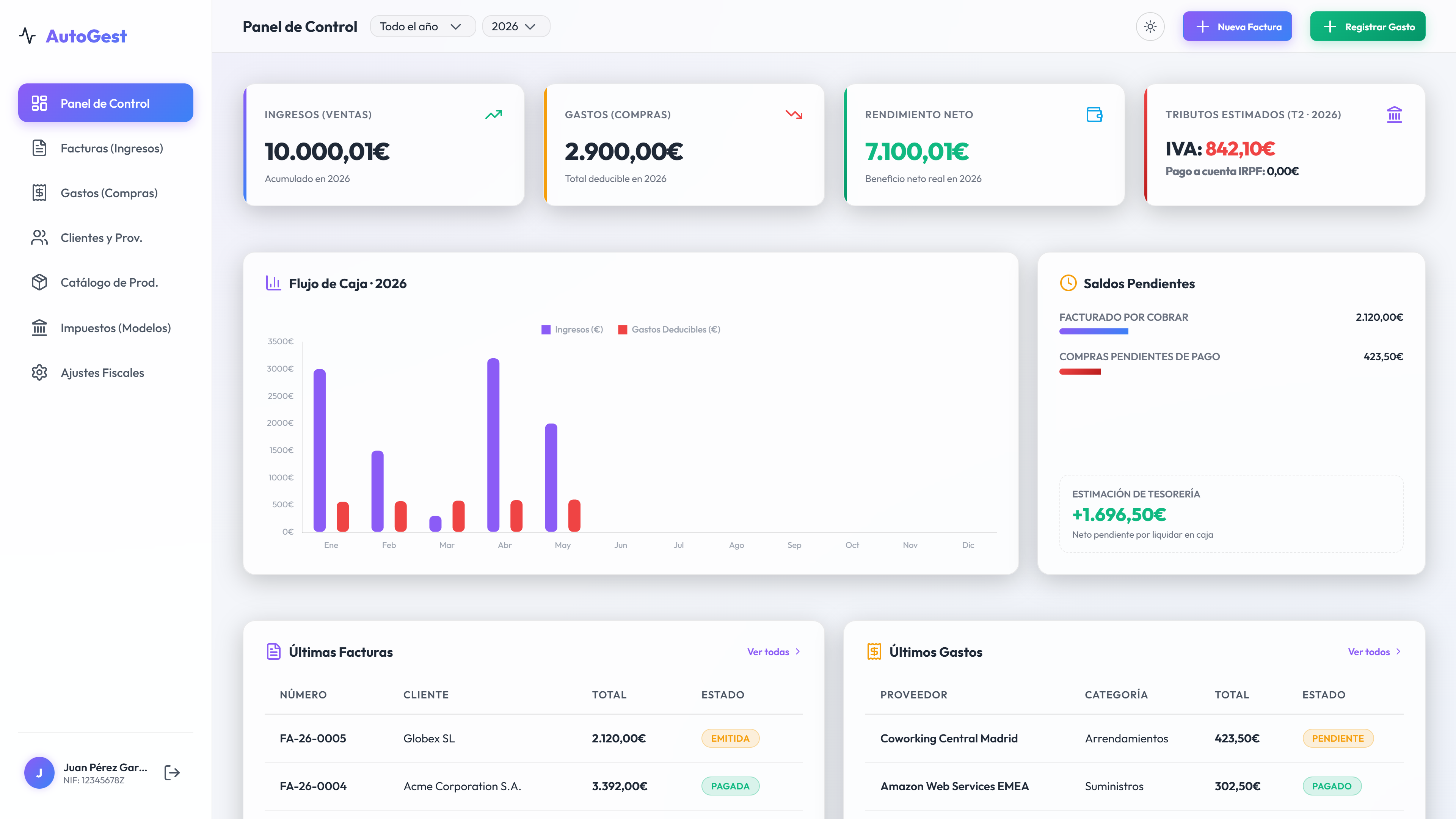Click the PAGADO expense status badge
This screenshot has height=819, width=1456.
[1332, 786]
